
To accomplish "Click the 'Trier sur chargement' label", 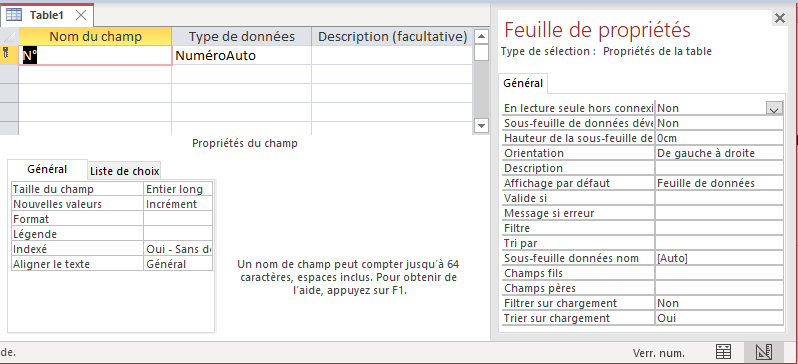I will point(557,318).
